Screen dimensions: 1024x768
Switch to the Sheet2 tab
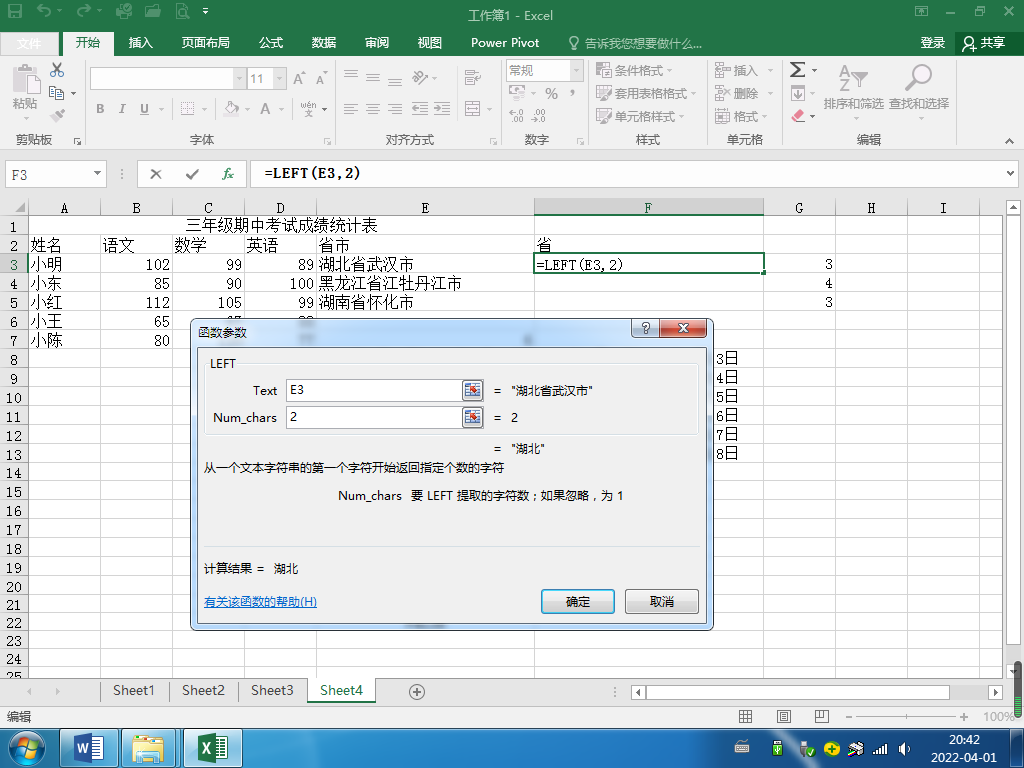(x=203, y=690)
